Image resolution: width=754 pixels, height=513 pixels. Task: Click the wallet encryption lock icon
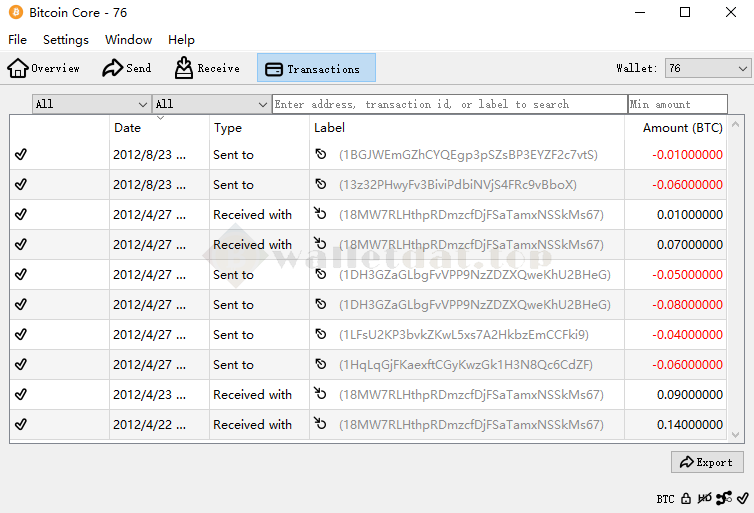click(686, 498)
